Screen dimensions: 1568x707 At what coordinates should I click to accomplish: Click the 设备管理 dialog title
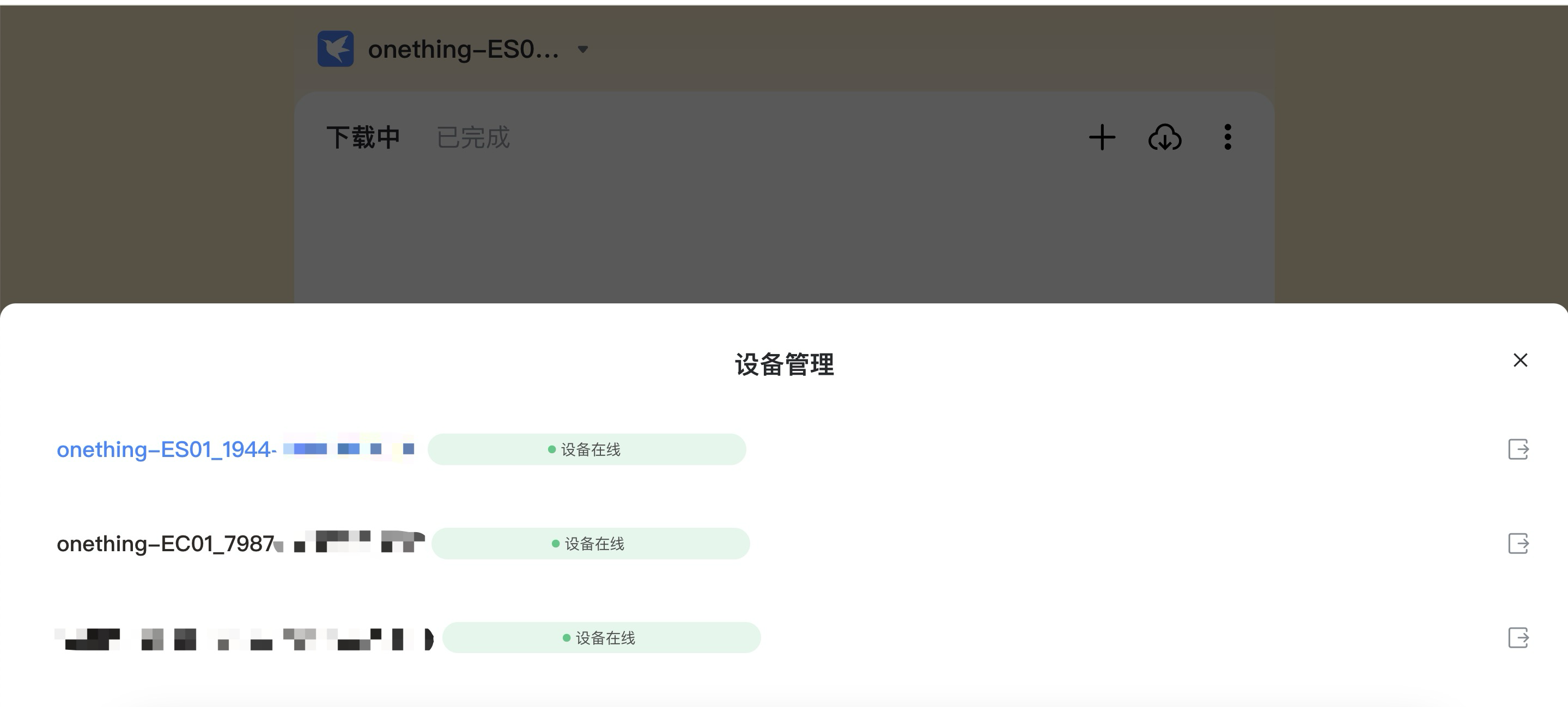click(x=784, y=364)
